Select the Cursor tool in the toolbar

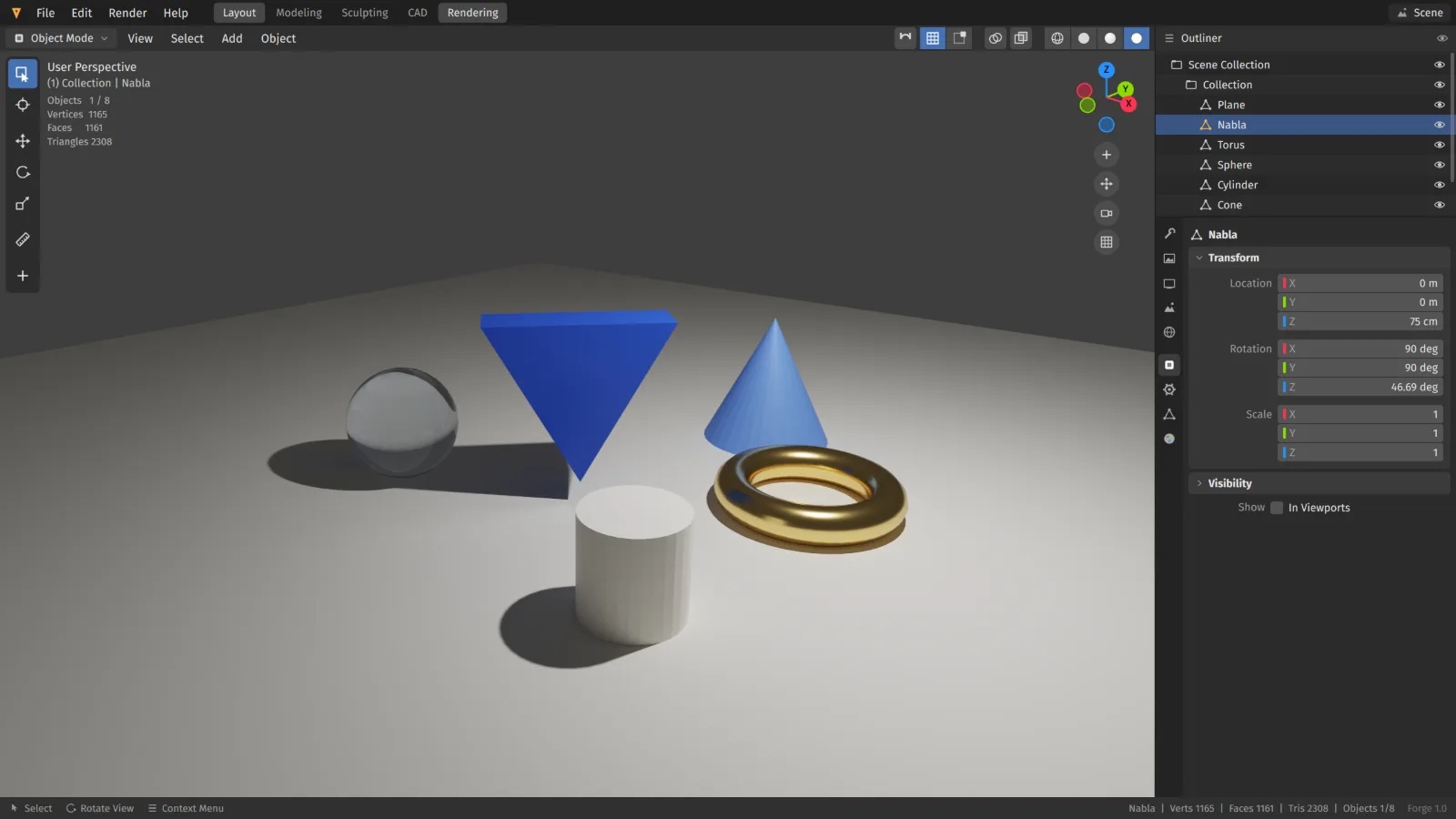pos(23,105)
